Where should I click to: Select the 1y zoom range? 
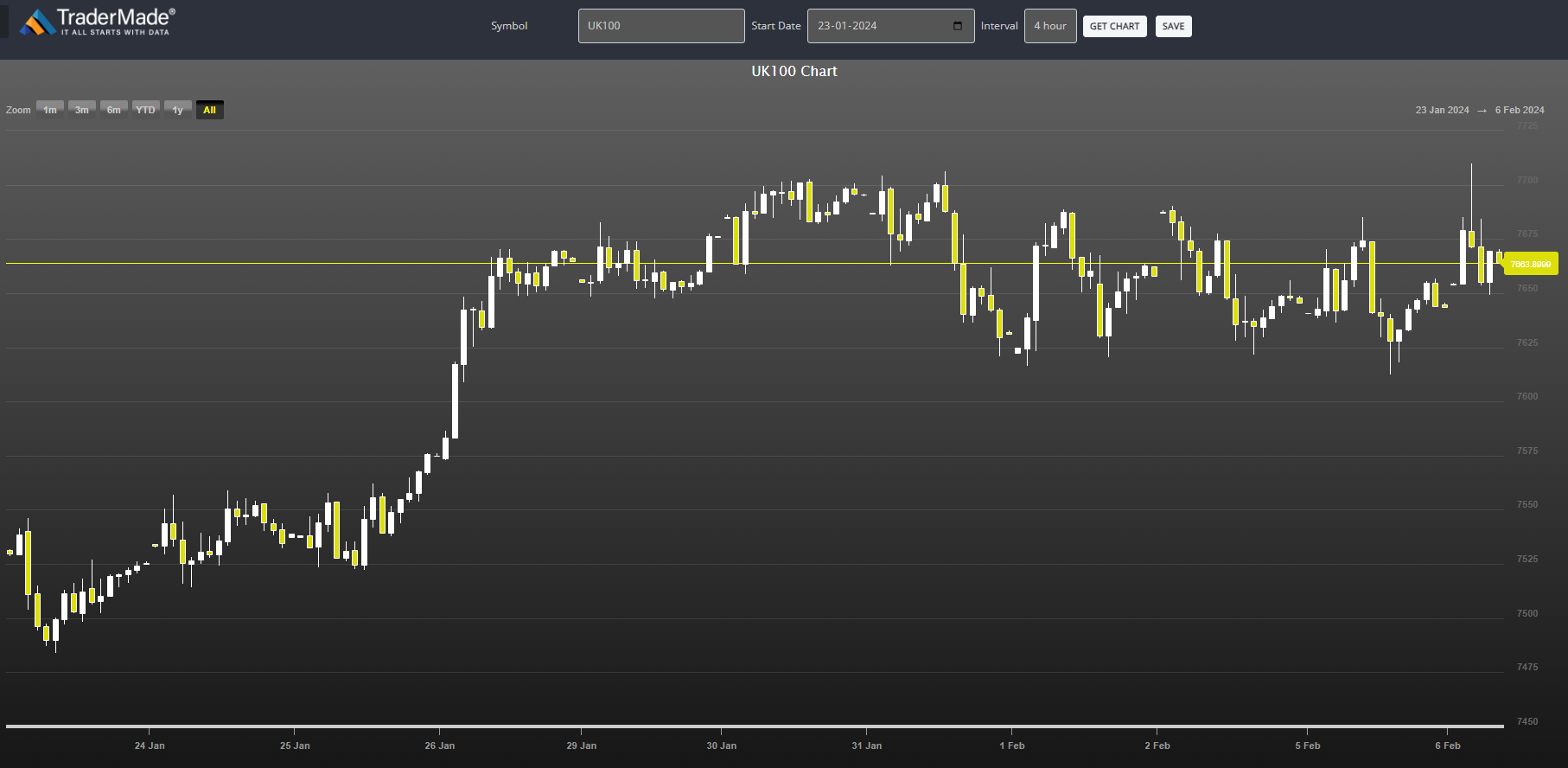tap(178, 110)
